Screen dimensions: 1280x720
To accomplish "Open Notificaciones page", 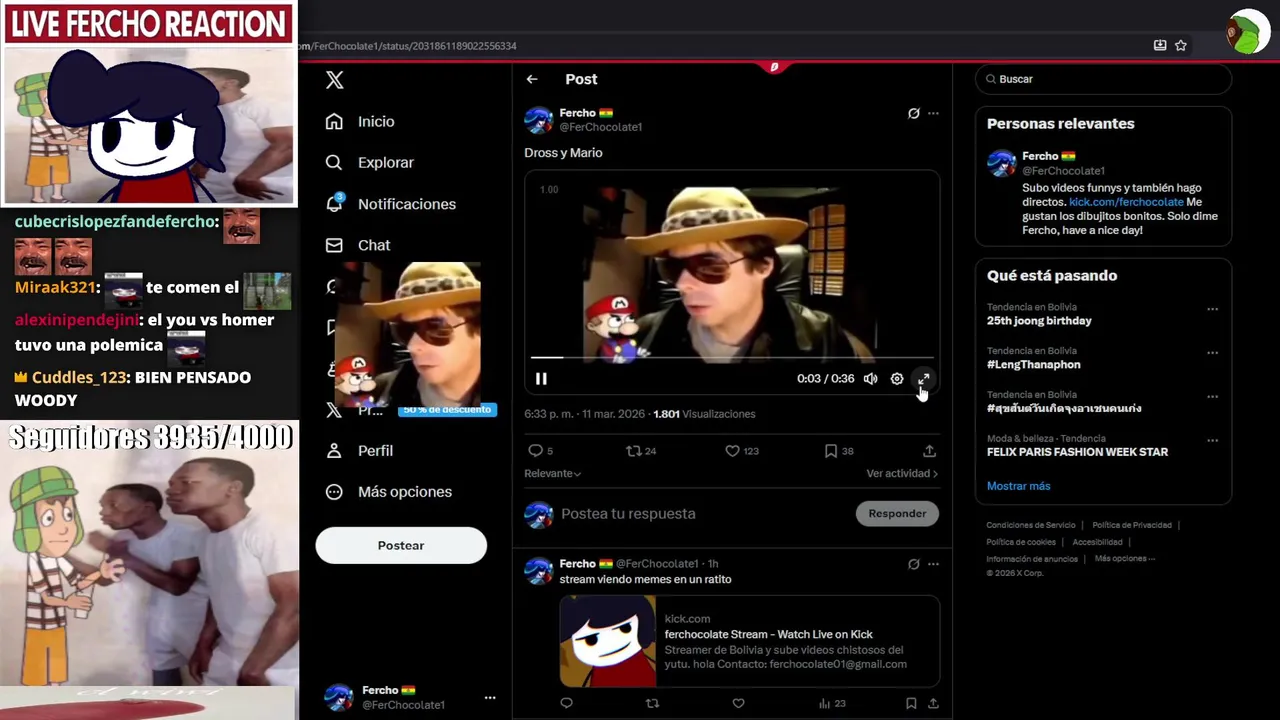I will pos(390,204).
